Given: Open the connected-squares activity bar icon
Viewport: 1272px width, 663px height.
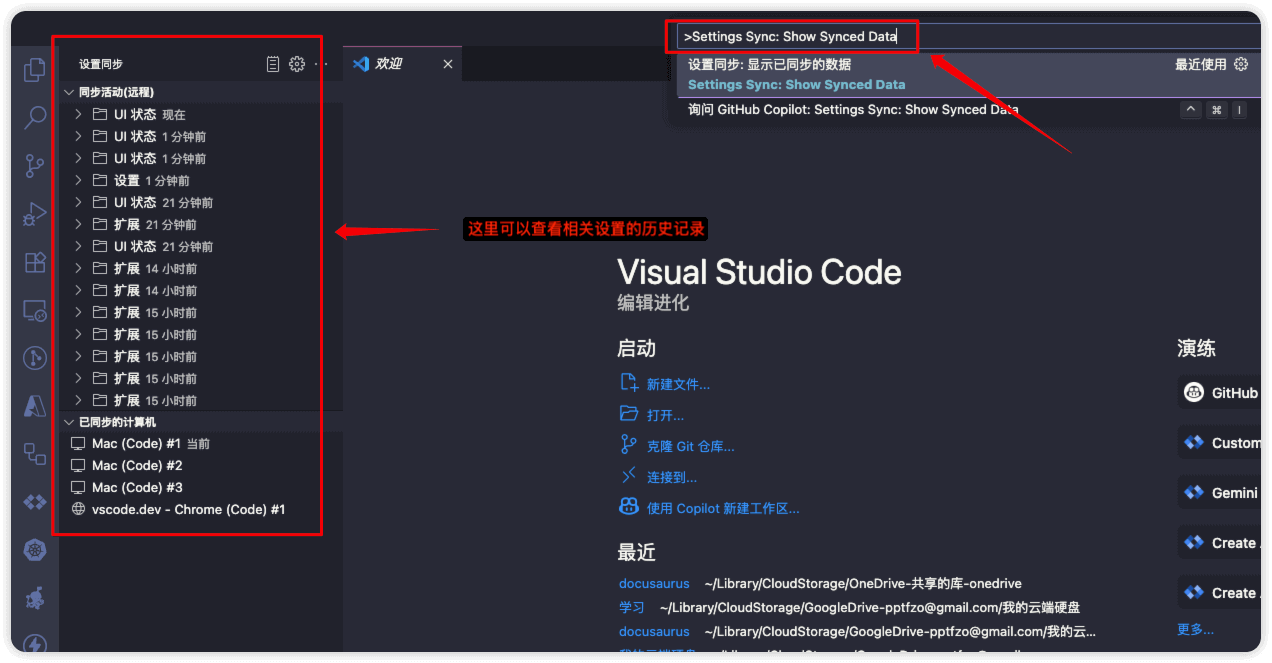Looking at the screenshot, I should pos(35,454).
